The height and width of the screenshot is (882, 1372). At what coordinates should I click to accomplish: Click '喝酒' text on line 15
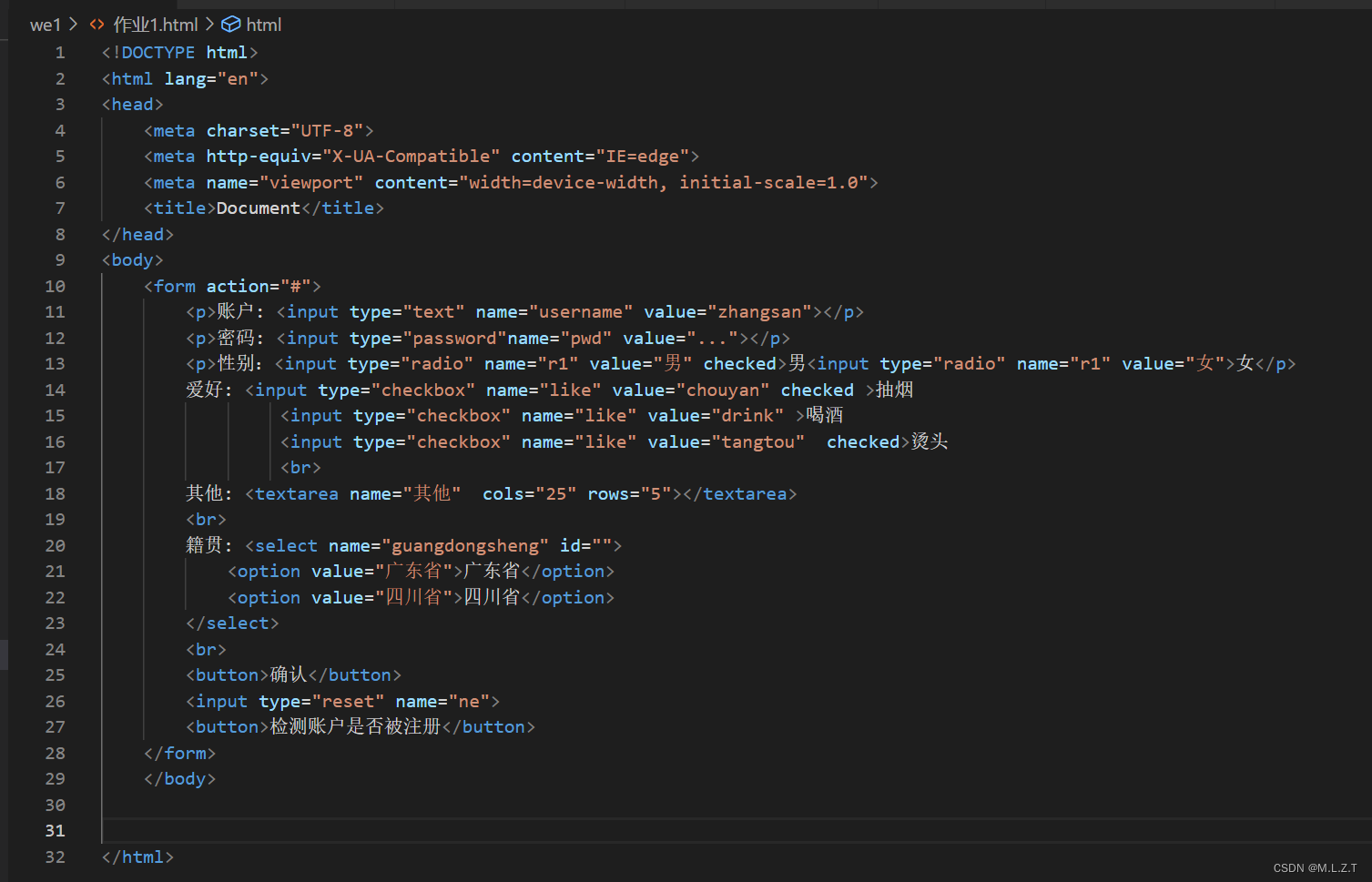[x=825, y=416]
